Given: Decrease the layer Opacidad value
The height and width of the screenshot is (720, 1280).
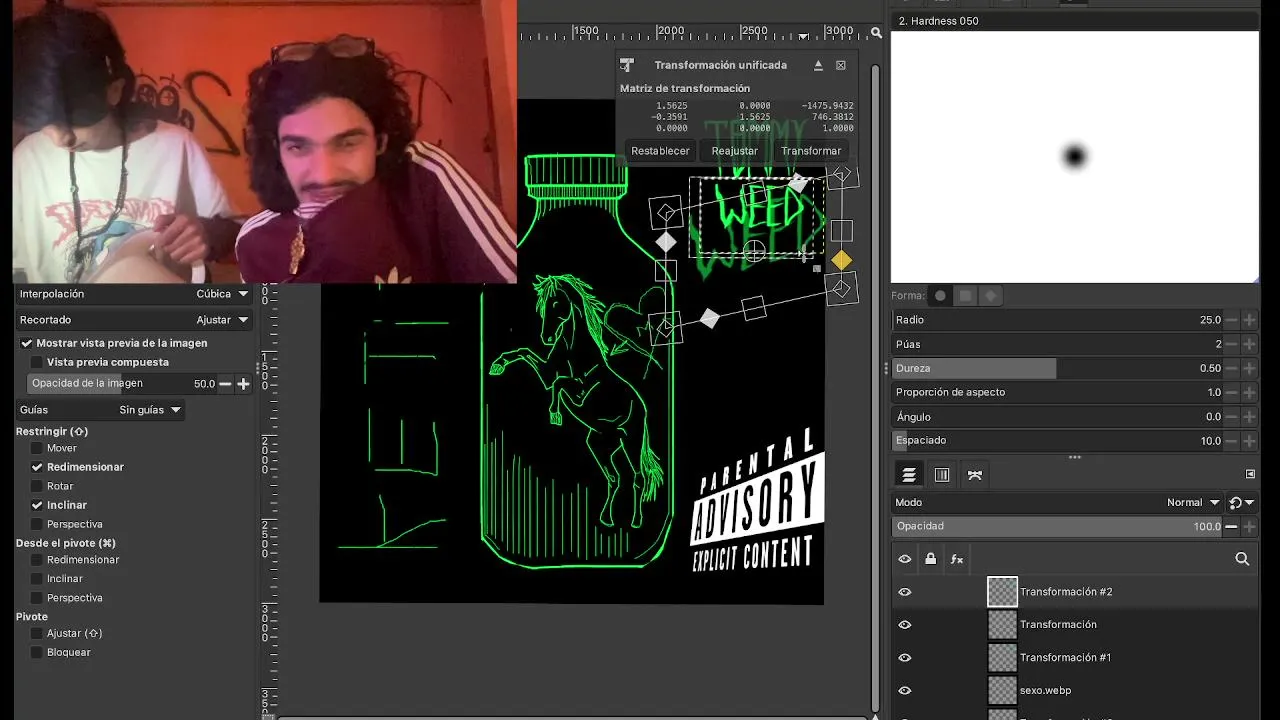Looking at the screenshot, I should click(x=1231, y=526).
